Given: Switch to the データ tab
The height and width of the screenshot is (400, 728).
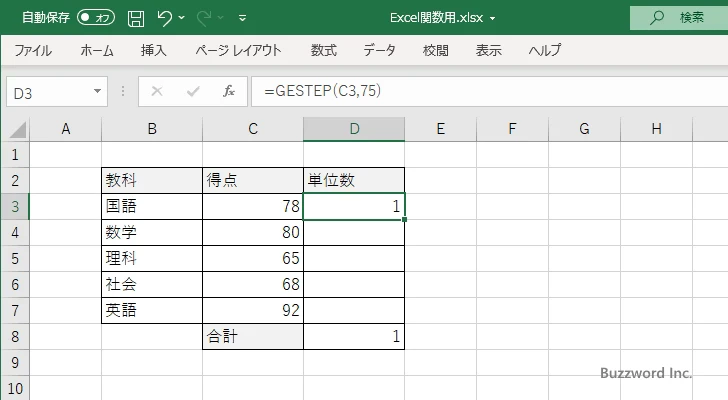Looking at the screenshot, I should (379, 50).
